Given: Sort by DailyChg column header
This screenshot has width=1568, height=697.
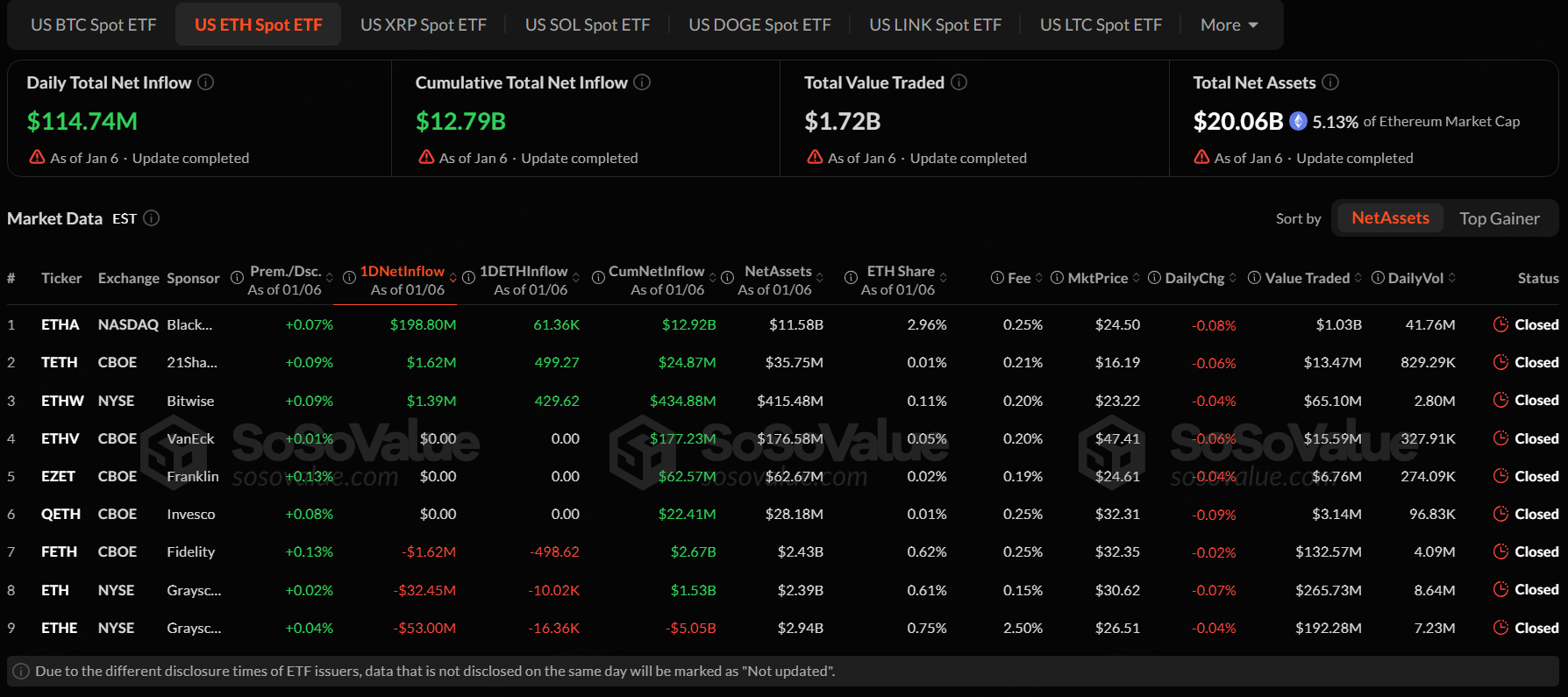Looking at the screenshot, I should 1194,278.
